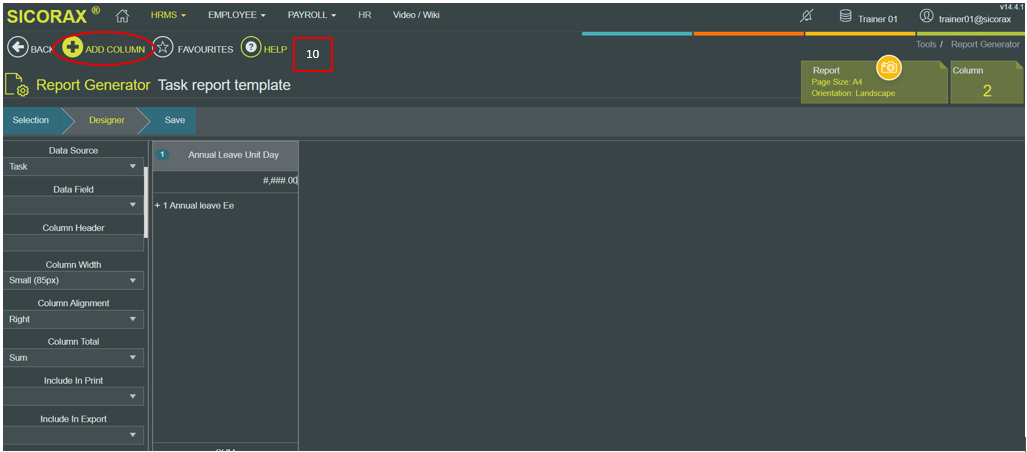Click the #,###.00 format cell
This screenshot has height=452, width=1027.
point(225,181)
